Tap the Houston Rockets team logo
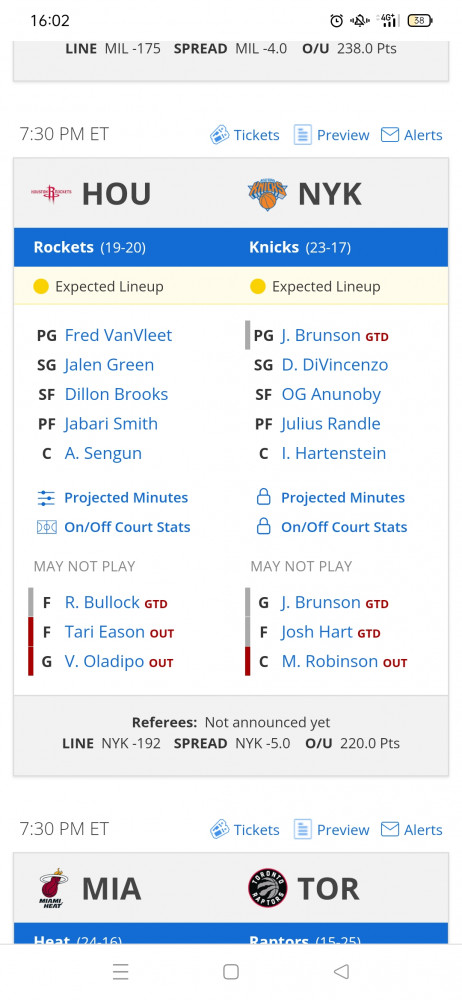462x1000 pixels. coord(52,193)
